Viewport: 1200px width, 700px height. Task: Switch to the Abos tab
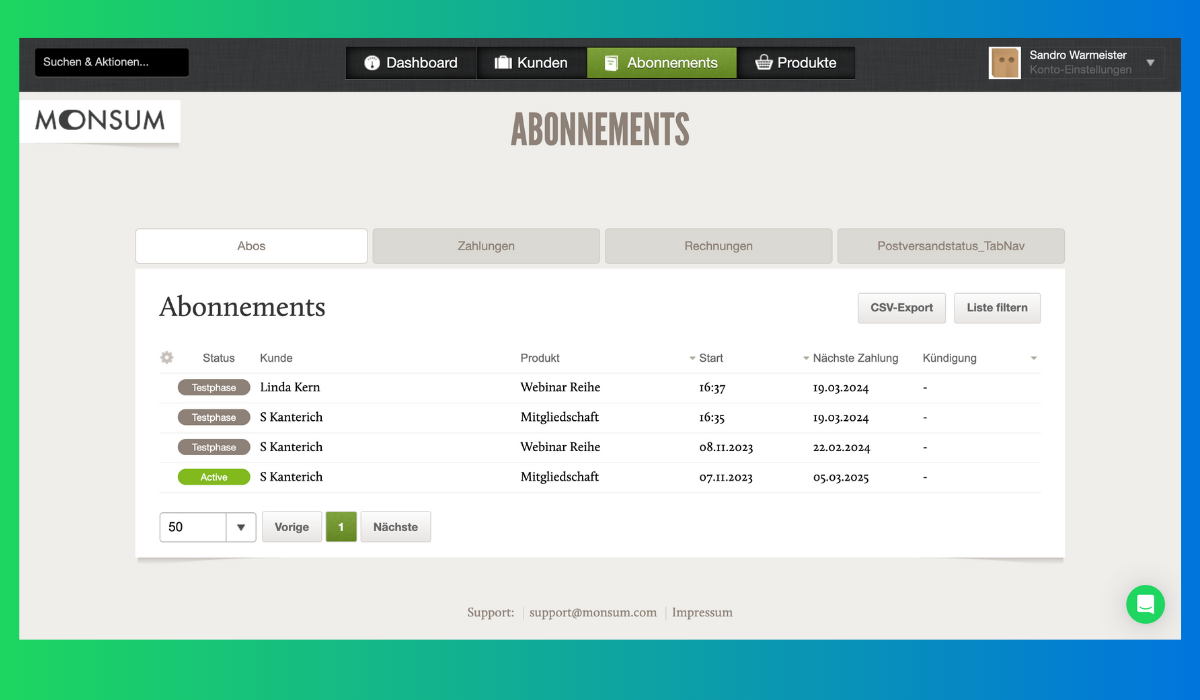251,246
